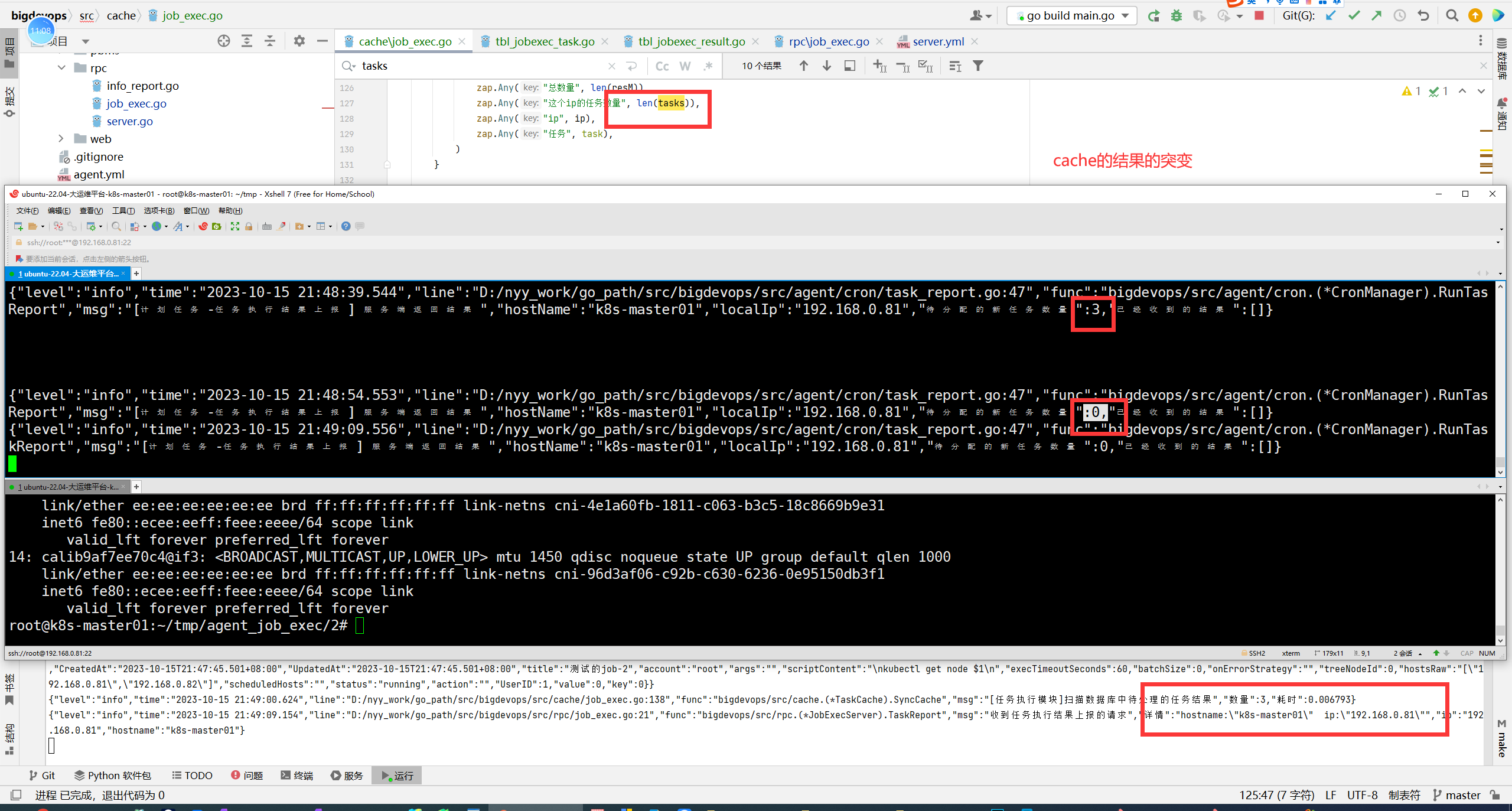The height and width of the screenshot is (811, 1512).
Task: Open the TODO tool window
Action: coord(193,776)
